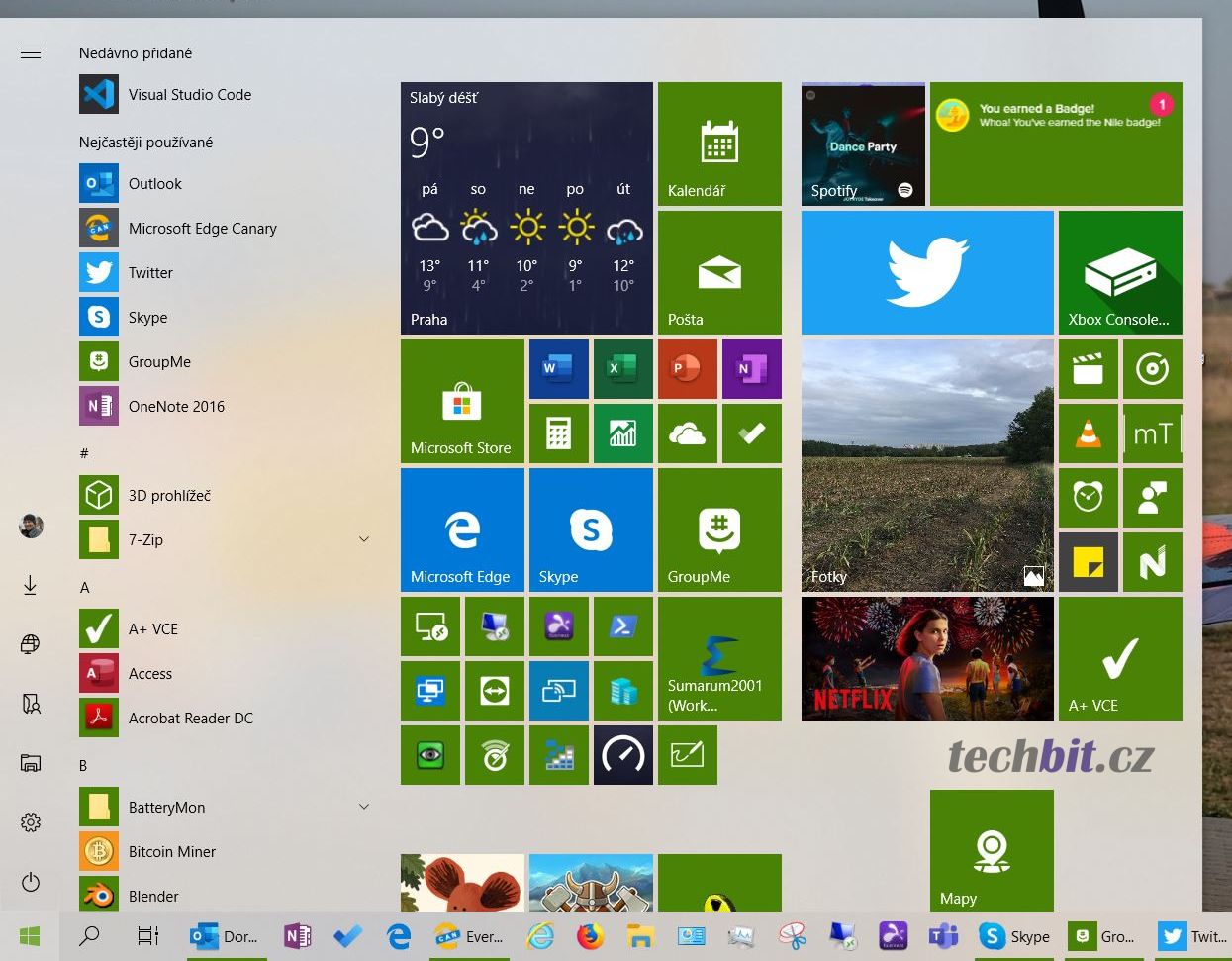1232x961 pixels.
Task: Launch GroupMe from the app list
Action: click(226, 362)
